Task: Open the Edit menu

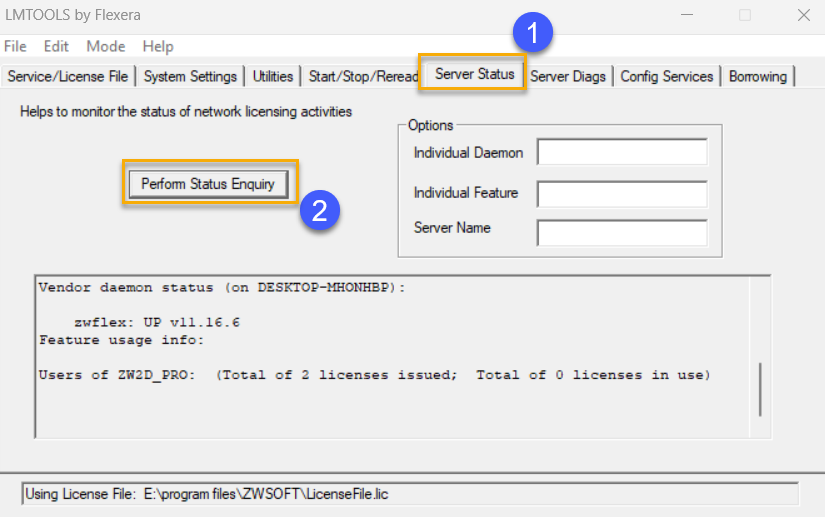Action: 56,46
